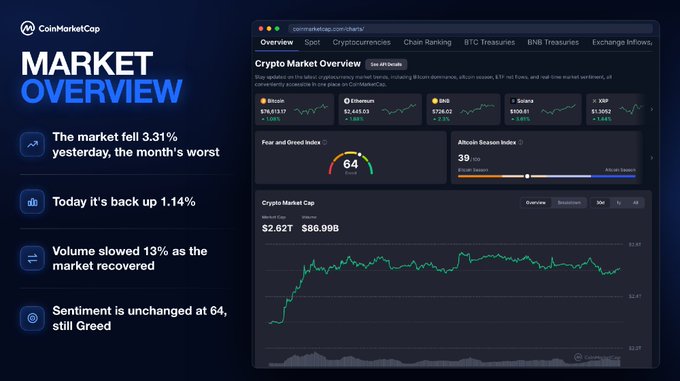Open the Ethereum price card
The image size is (680, 381).
coord(380,109)
